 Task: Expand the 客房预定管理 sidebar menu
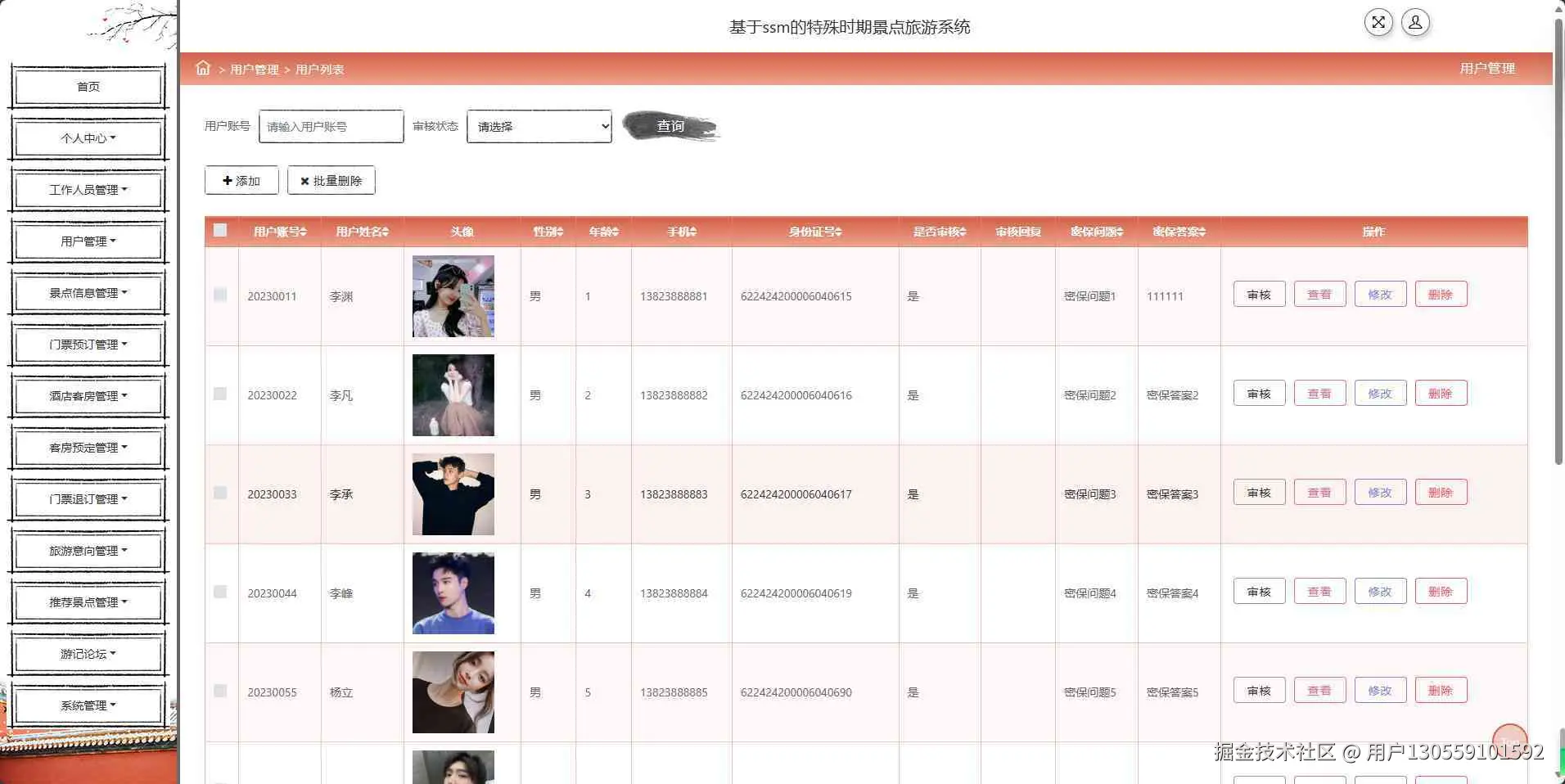88,447
